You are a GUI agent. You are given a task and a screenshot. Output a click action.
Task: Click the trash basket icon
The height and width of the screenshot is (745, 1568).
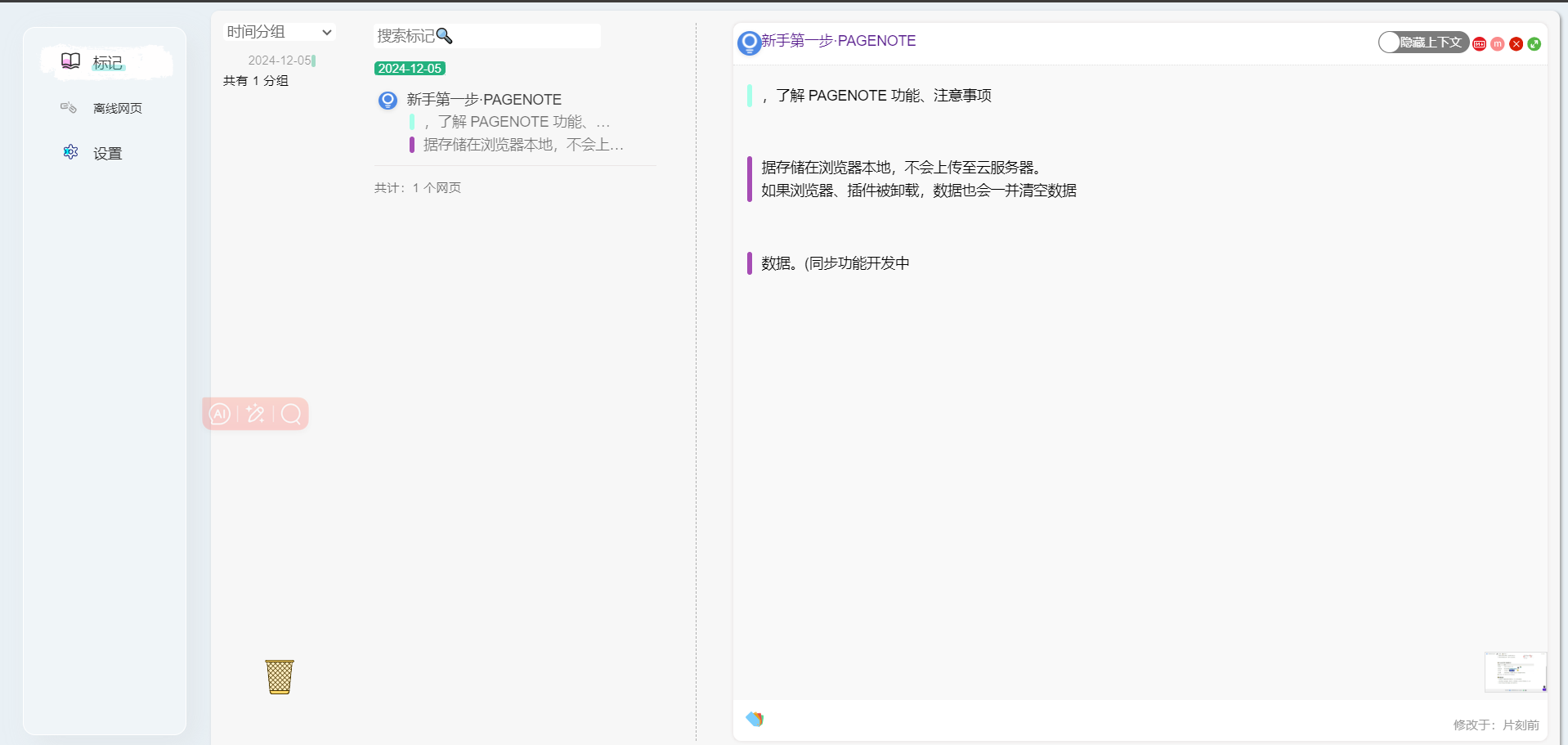280,677
